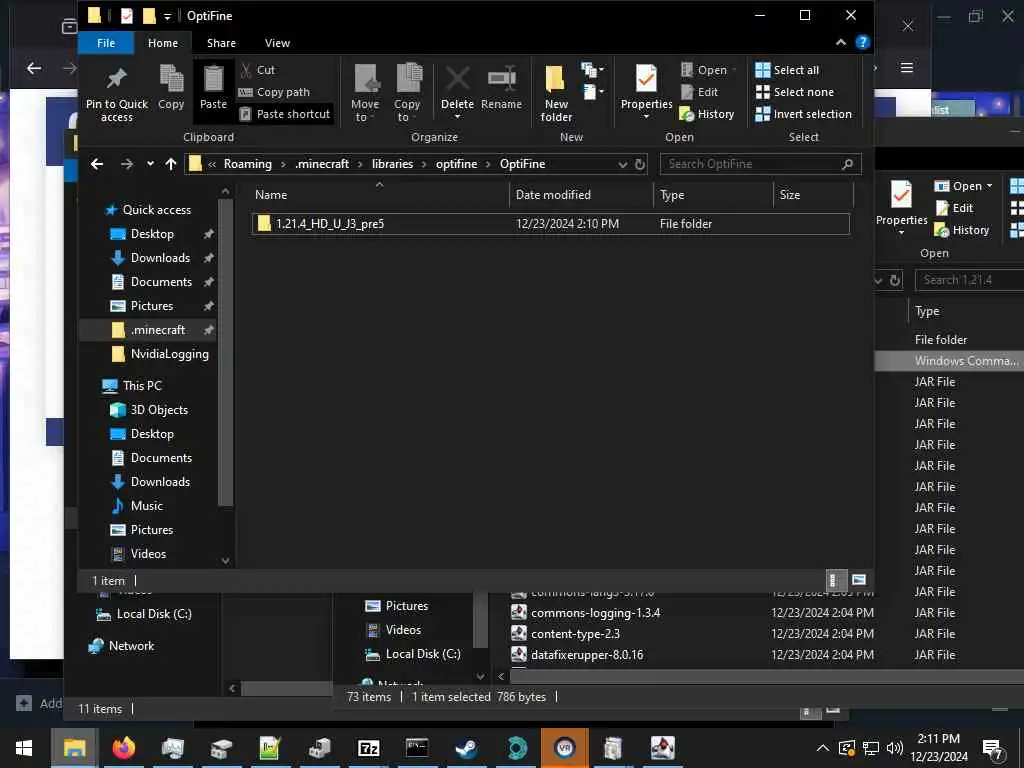Image resolution: width=1024 pixels, height=768 pixels.
Task: Go back with the Back arrow
Action: click(x=97, y=164)
